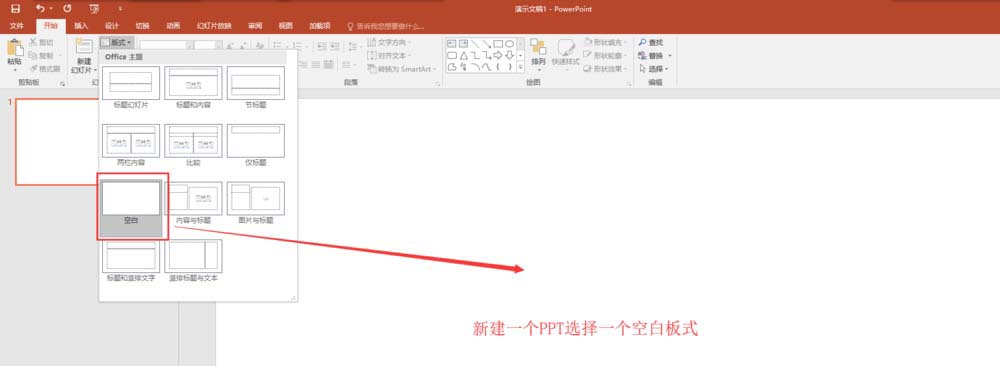The height and width of the screenshot is (366, 1000).
Task: Open the quick access toolbar customize arrow
Action: [121, 9]
